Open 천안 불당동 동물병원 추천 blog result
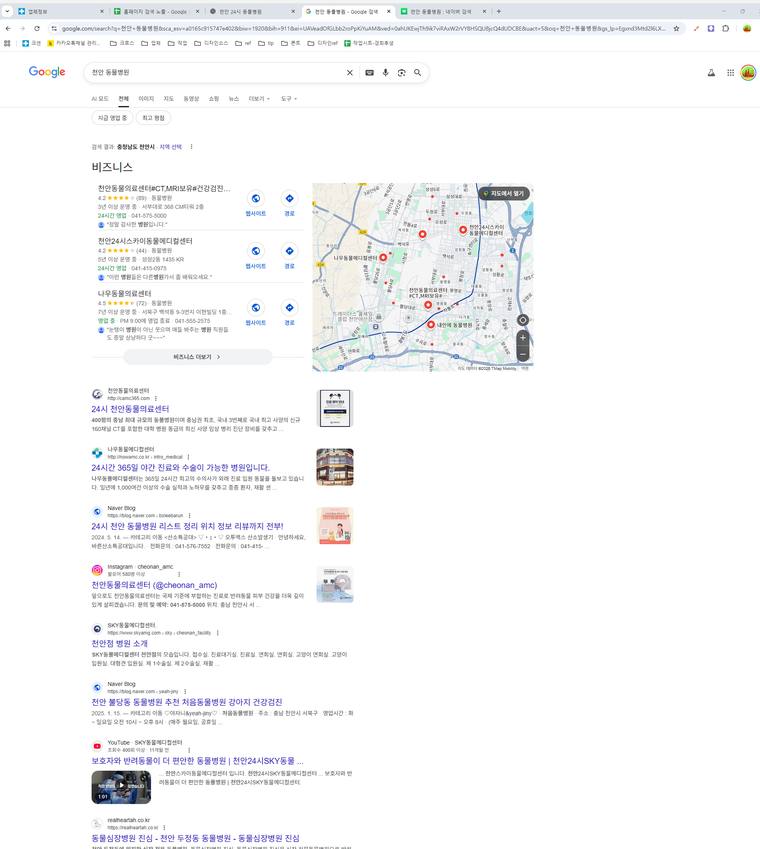 pos(187,702)
